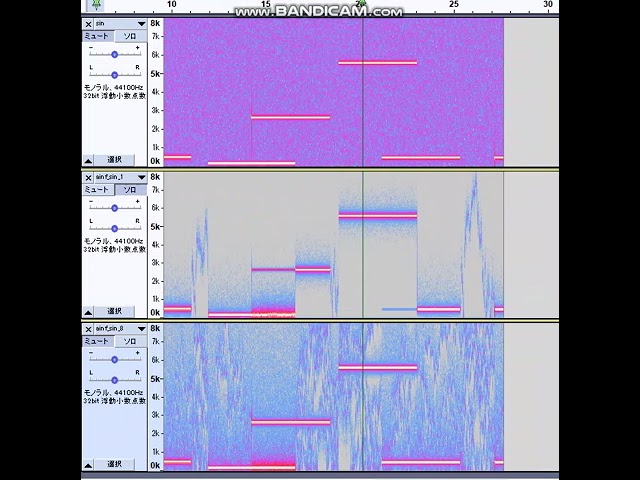Click the 6k label on sinf_sin_8 frequency scale
The image size is (640, 480).
[x=155, y=360]
